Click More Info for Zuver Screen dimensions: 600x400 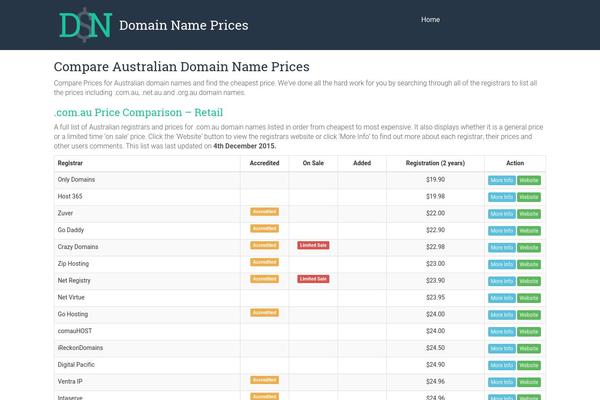tap(502, 214)
